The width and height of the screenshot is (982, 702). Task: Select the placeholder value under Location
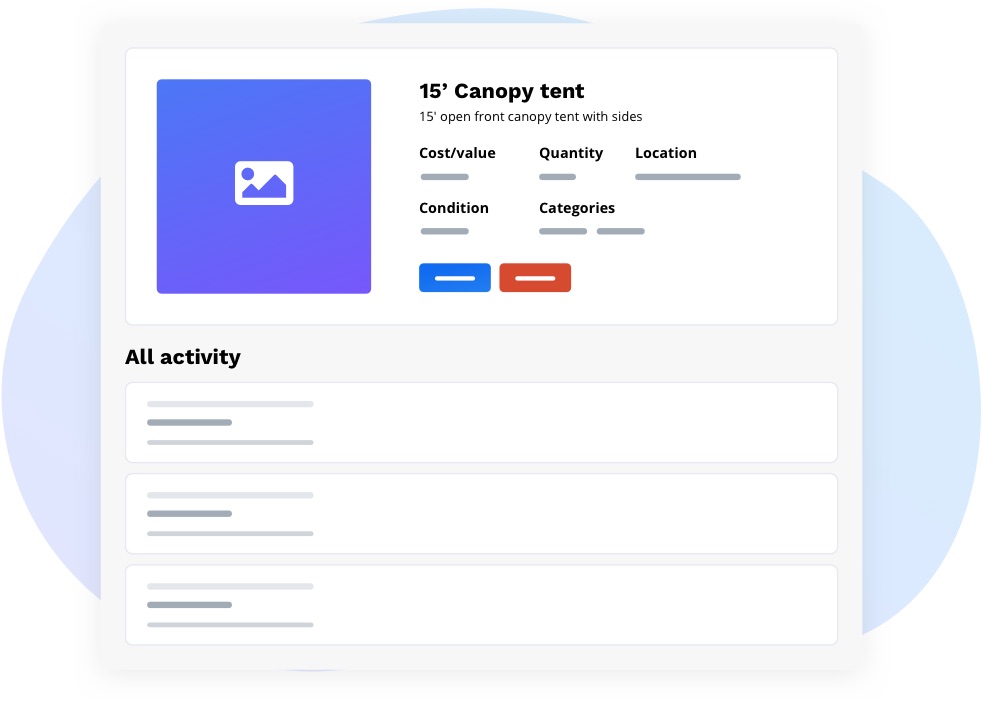click(x=687, y=177)
